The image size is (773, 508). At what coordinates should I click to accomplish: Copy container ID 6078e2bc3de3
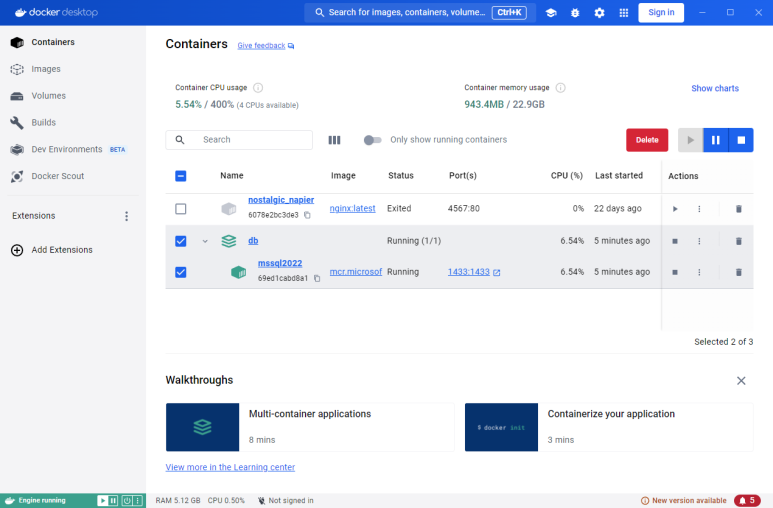307,215
